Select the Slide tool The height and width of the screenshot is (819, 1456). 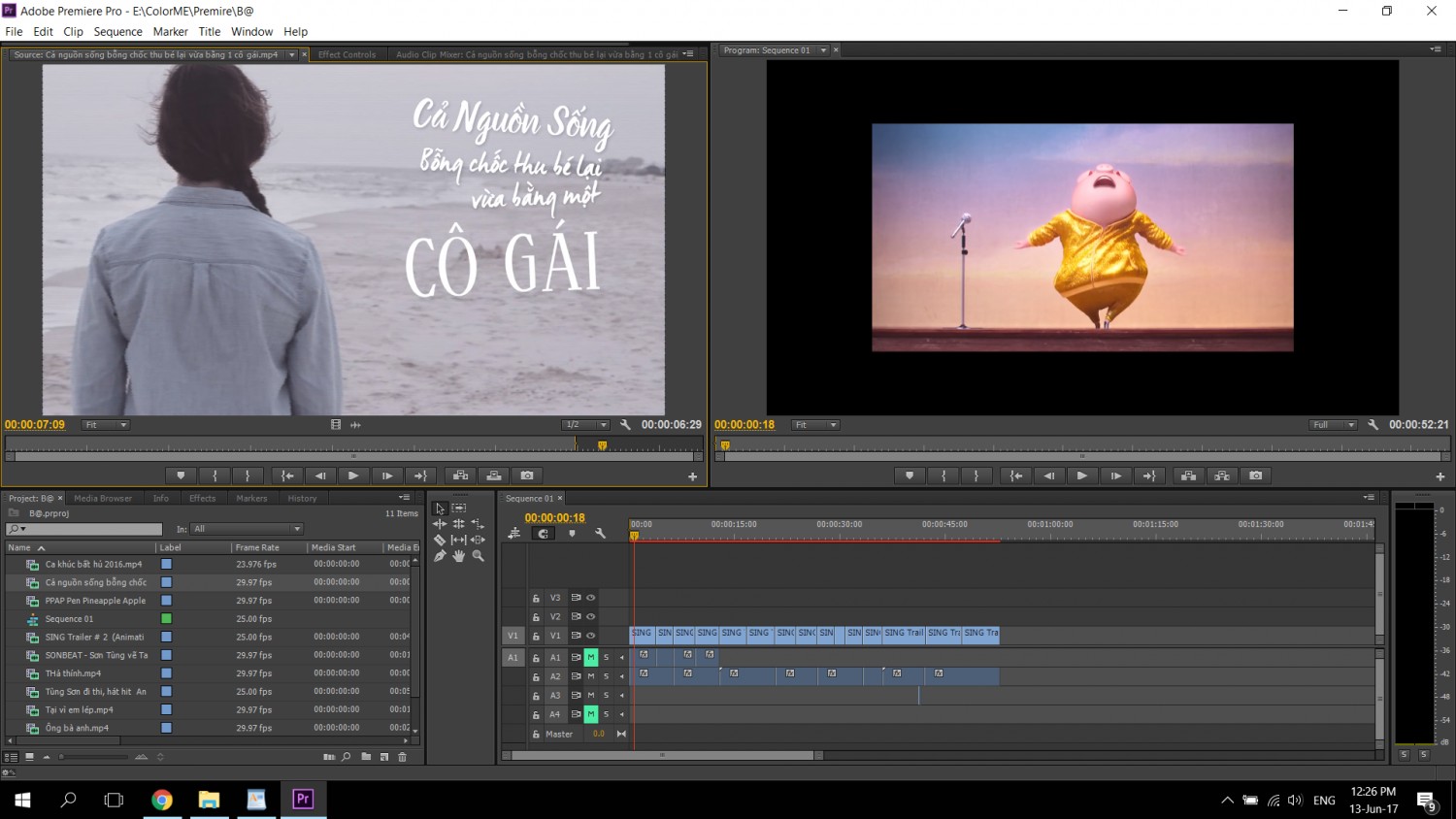tap(479, 540)
